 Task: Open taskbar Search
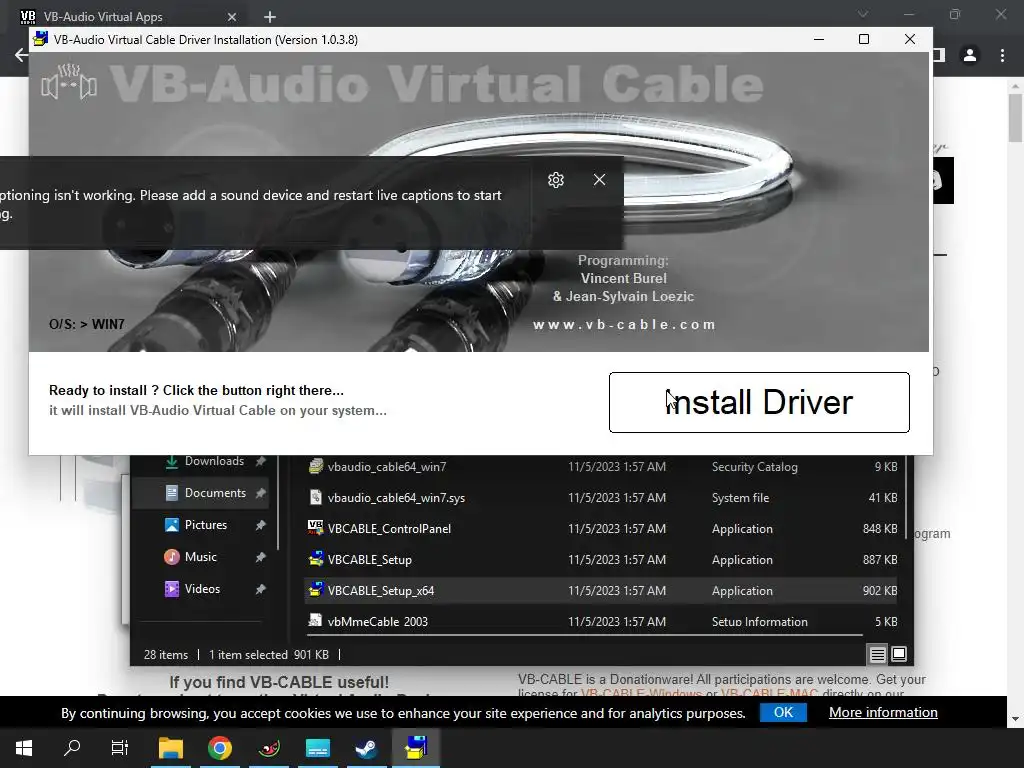(72, 748)
